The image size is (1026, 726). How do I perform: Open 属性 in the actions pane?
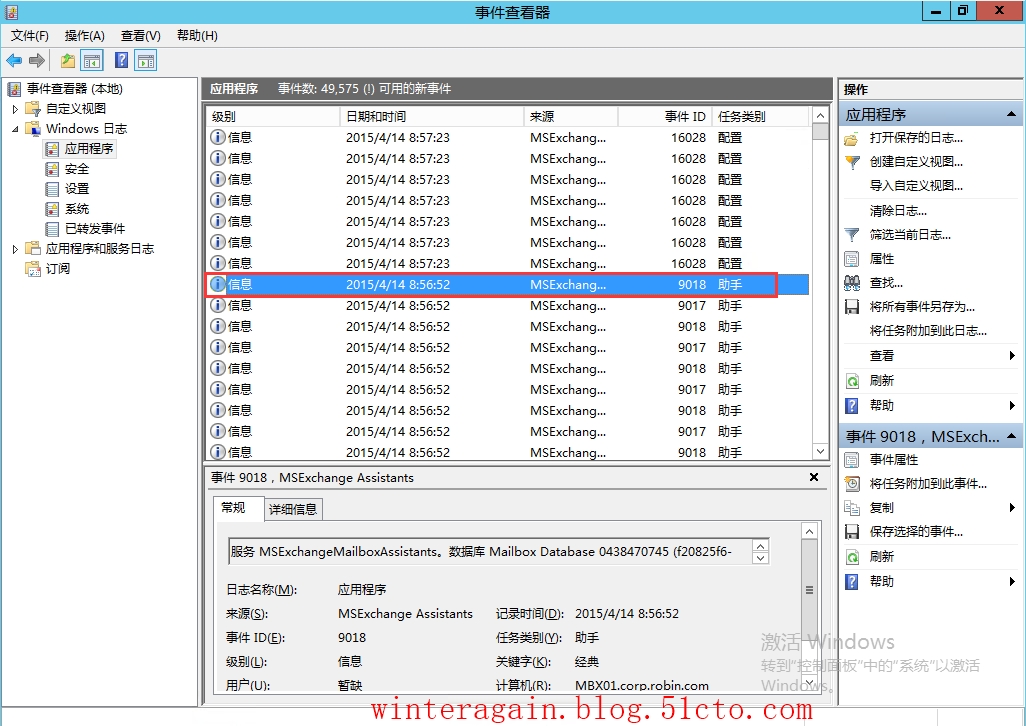tap(881, 258)
